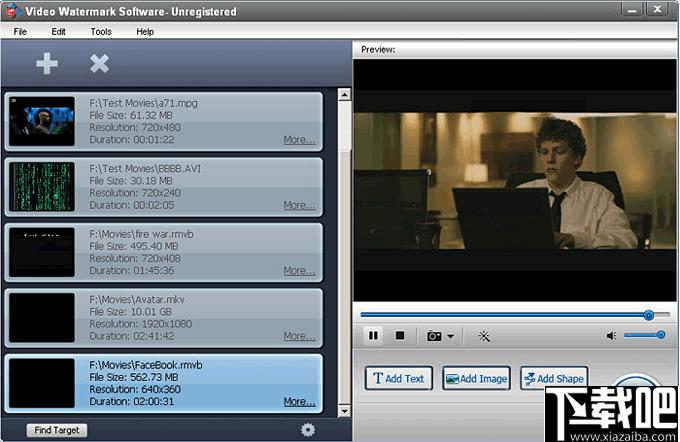Pause the preview playback
680x442 pixels.
[373, 335]
